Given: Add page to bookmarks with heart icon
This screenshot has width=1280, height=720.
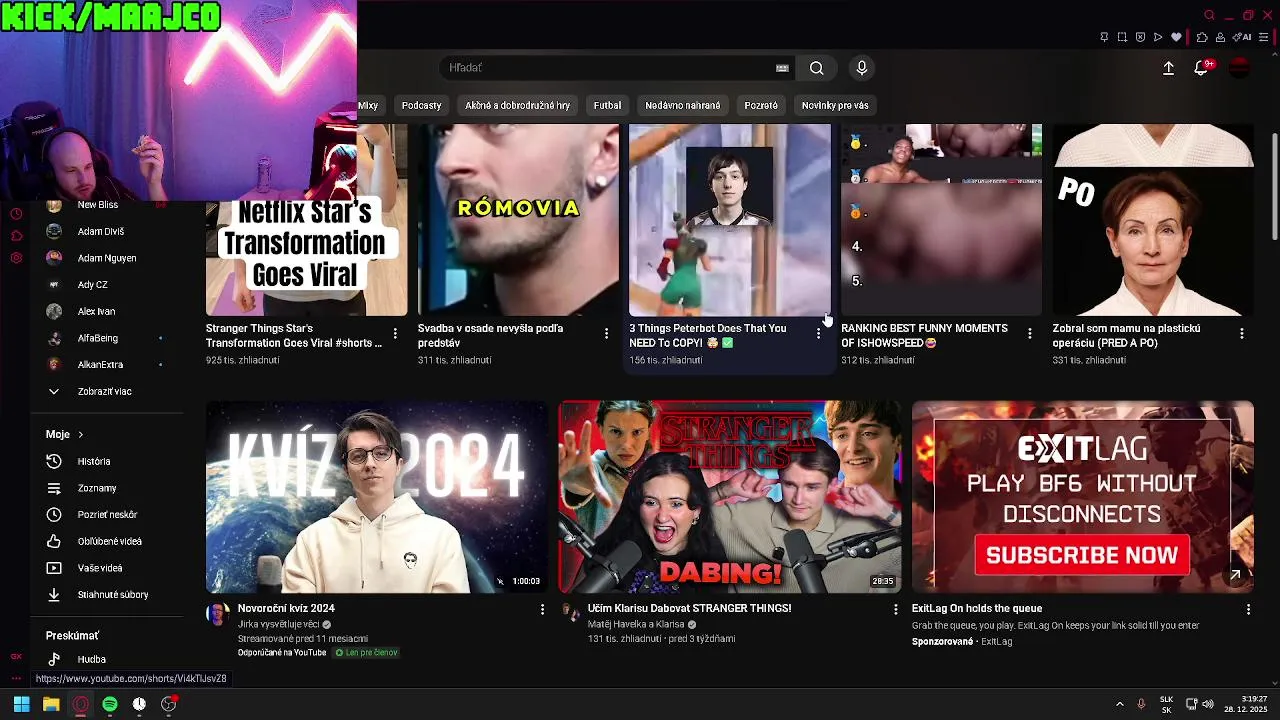Looking at the screenshot, I should (x=1177, y=37).
